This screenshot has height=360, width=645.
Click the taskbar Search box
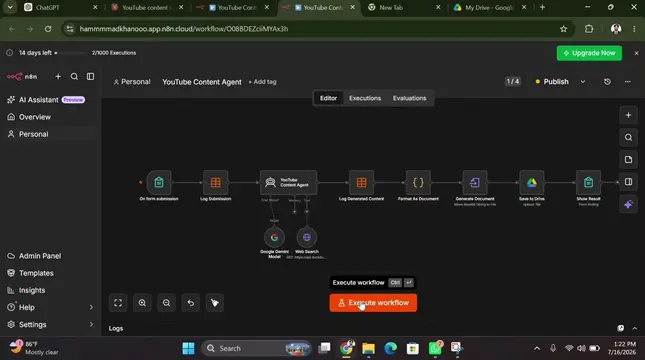256,348
